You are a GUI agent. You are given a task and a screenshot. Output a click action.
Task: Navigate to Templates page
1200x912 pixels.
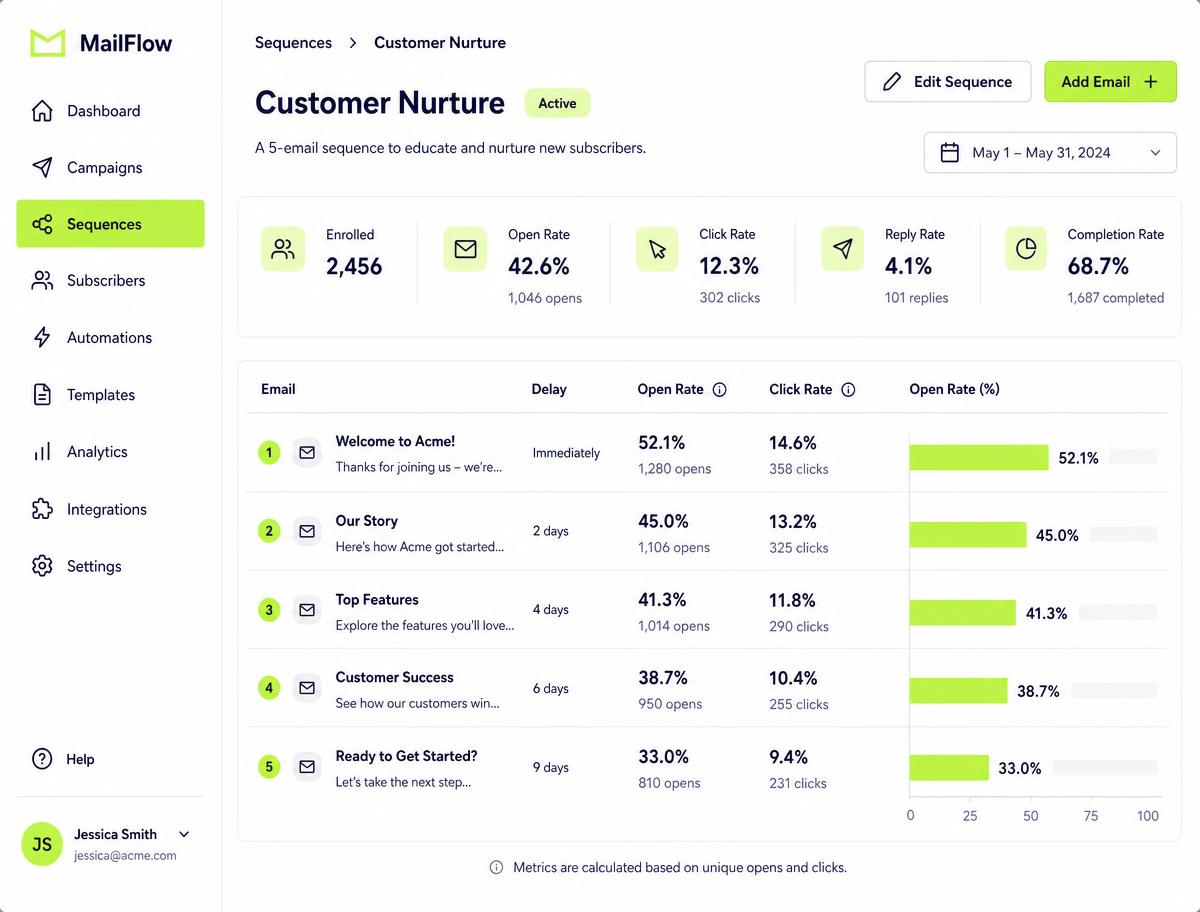(x=110, y=395)
